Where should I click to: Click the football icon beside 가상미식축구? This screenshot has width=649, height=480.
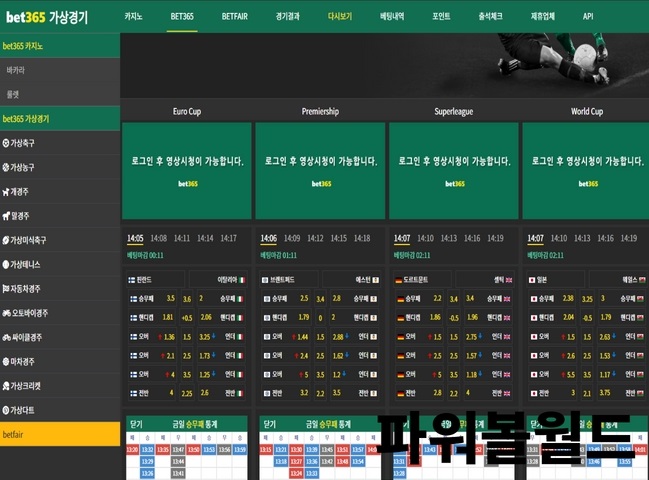6,240
